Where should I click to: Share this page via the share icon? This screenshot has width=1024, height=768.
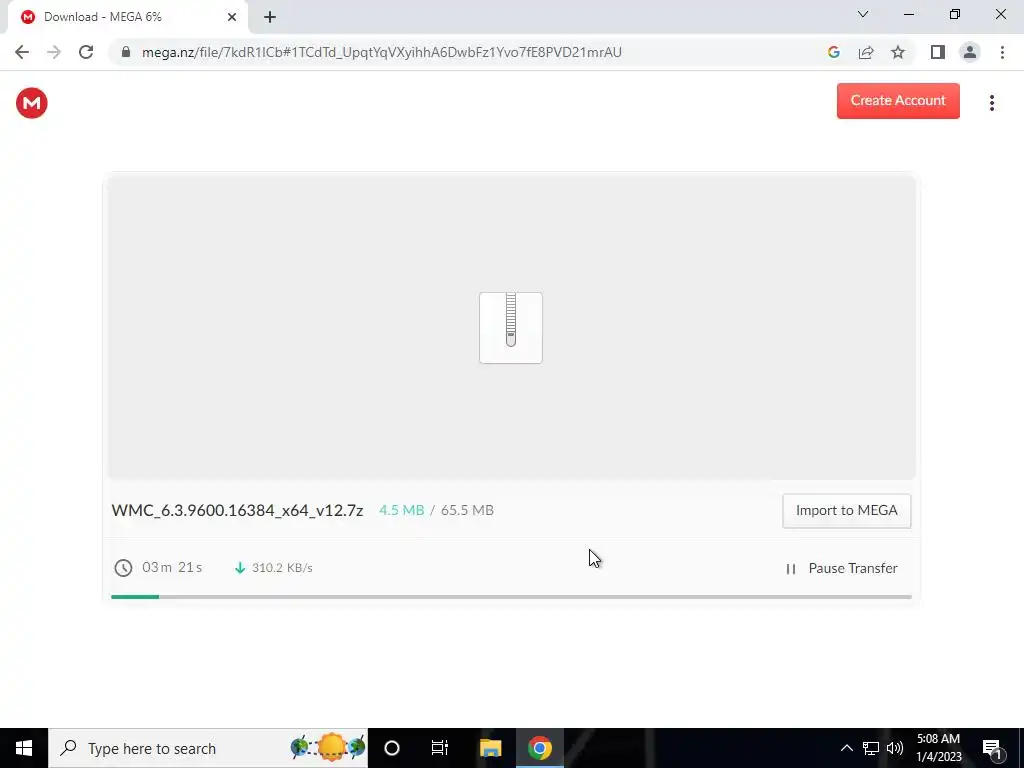866,52
